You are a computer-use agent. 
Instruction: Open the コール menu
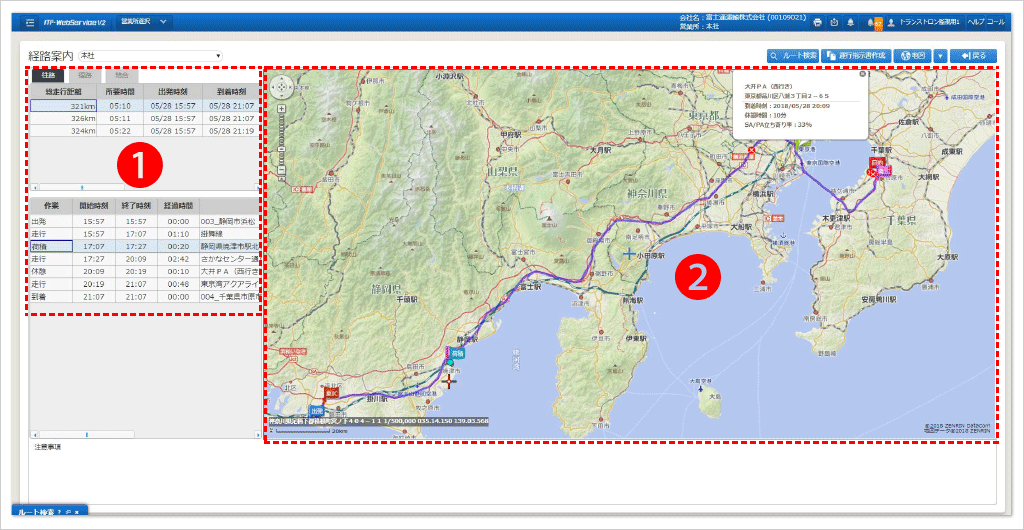pyautogui.click(x=997, y=22)
